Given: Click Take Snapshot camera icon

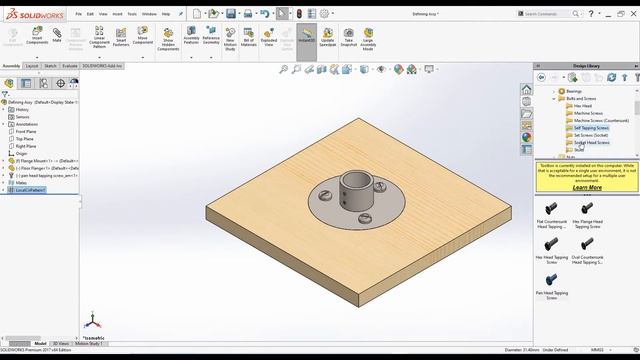Looking at the screenshot, I should point(349,37).
